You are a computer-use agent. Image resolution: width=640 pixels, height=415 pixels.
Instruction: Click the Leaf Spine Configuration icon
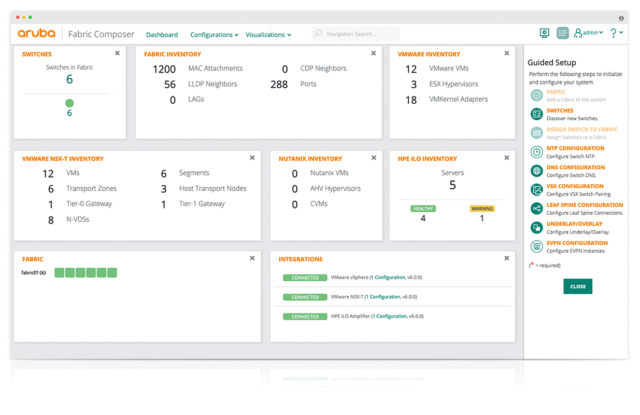point(537,209)
